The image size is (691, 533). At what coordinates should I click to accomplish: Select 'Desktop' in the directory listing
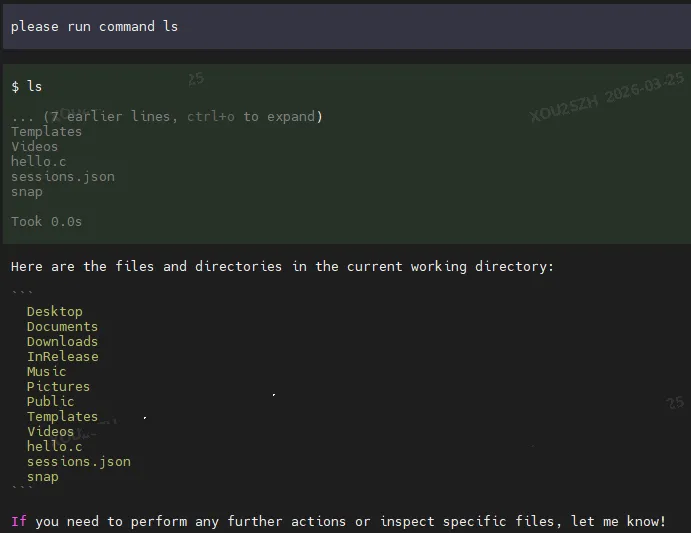pos(55,312)
